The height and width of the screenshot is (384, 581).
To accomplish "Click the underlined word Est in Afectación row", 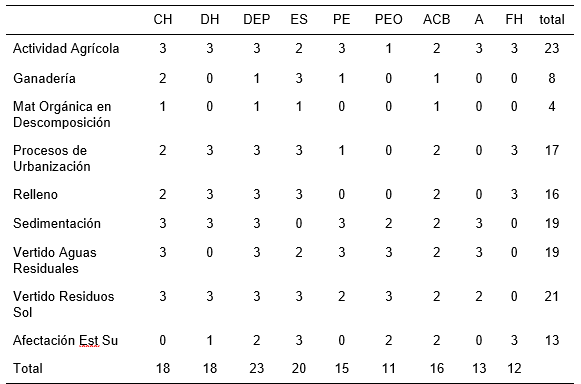I will point(89,340).
